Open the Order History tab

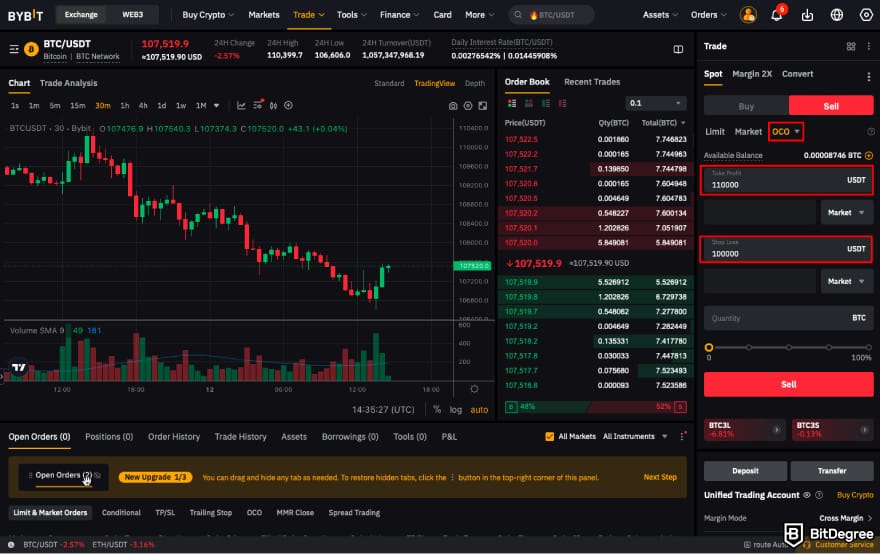(174, 436)
